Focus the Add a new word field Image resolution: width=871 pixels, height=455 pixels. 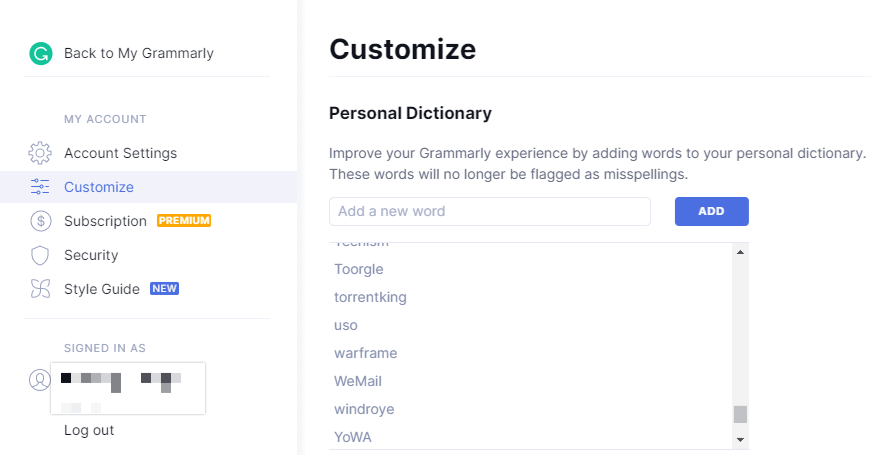click(x=490, y=211)
